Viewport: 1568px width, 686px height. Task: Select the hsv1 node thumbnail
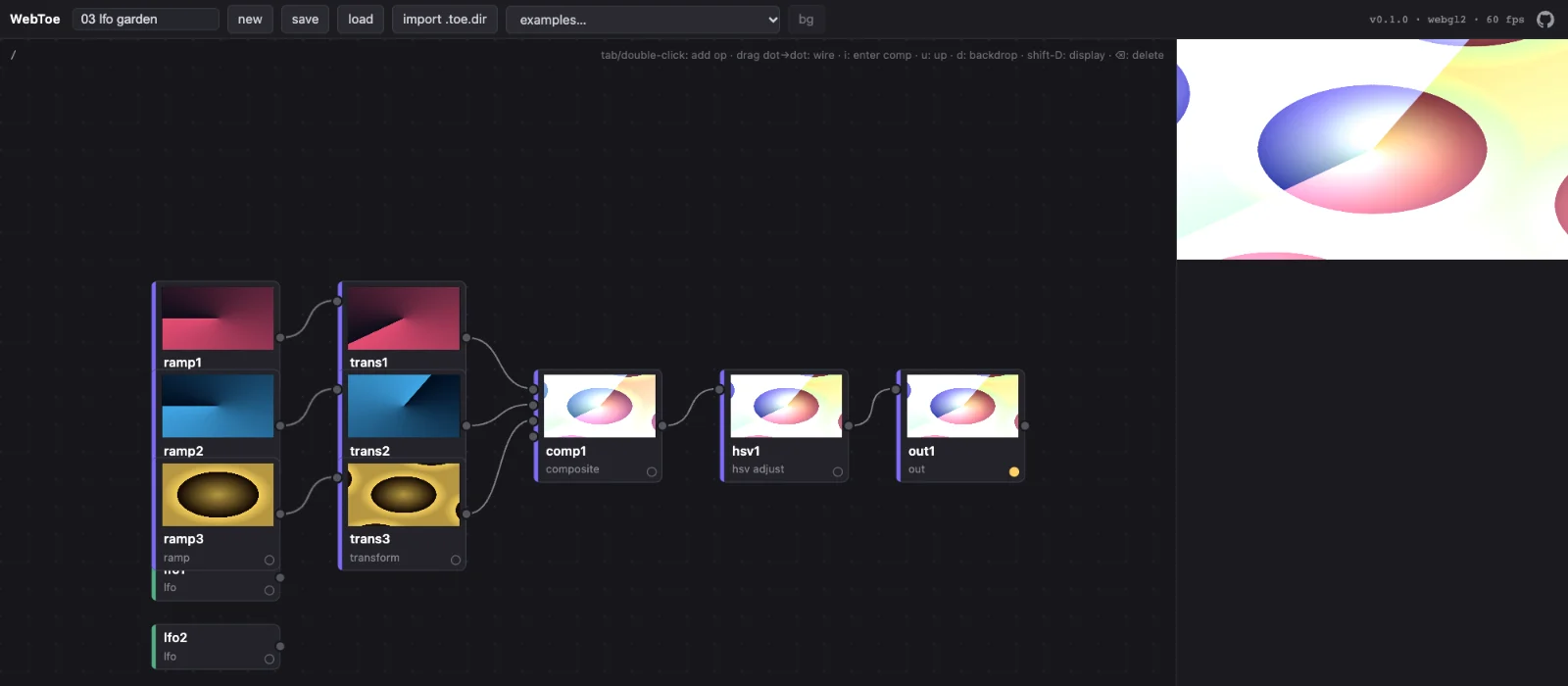tap(786, 406)
